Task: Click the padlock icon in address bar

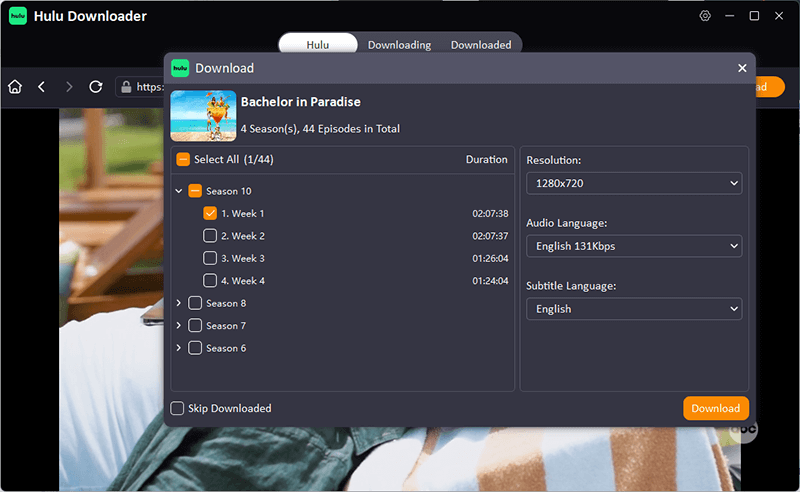Action: coord(126,87)
